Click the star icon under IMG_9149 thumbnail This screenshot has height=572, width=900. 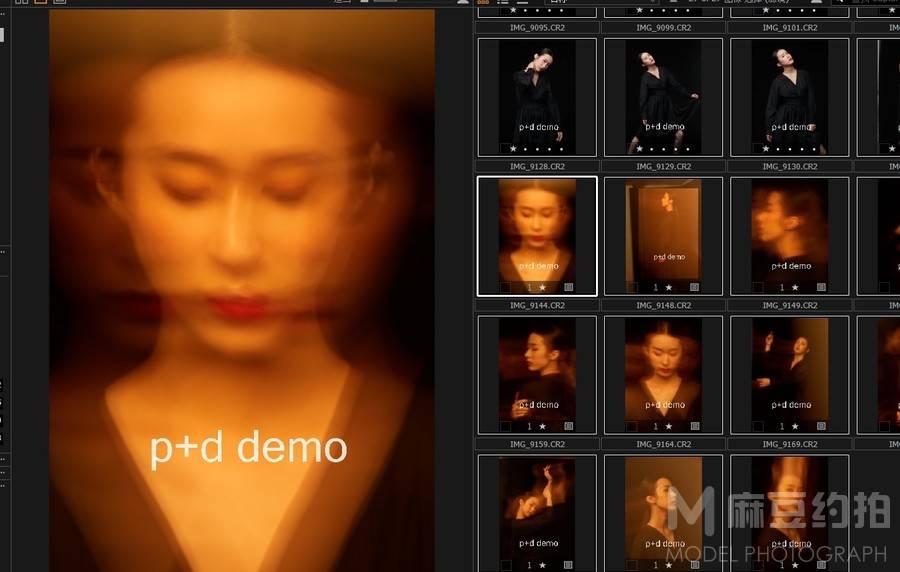[794, 287]
